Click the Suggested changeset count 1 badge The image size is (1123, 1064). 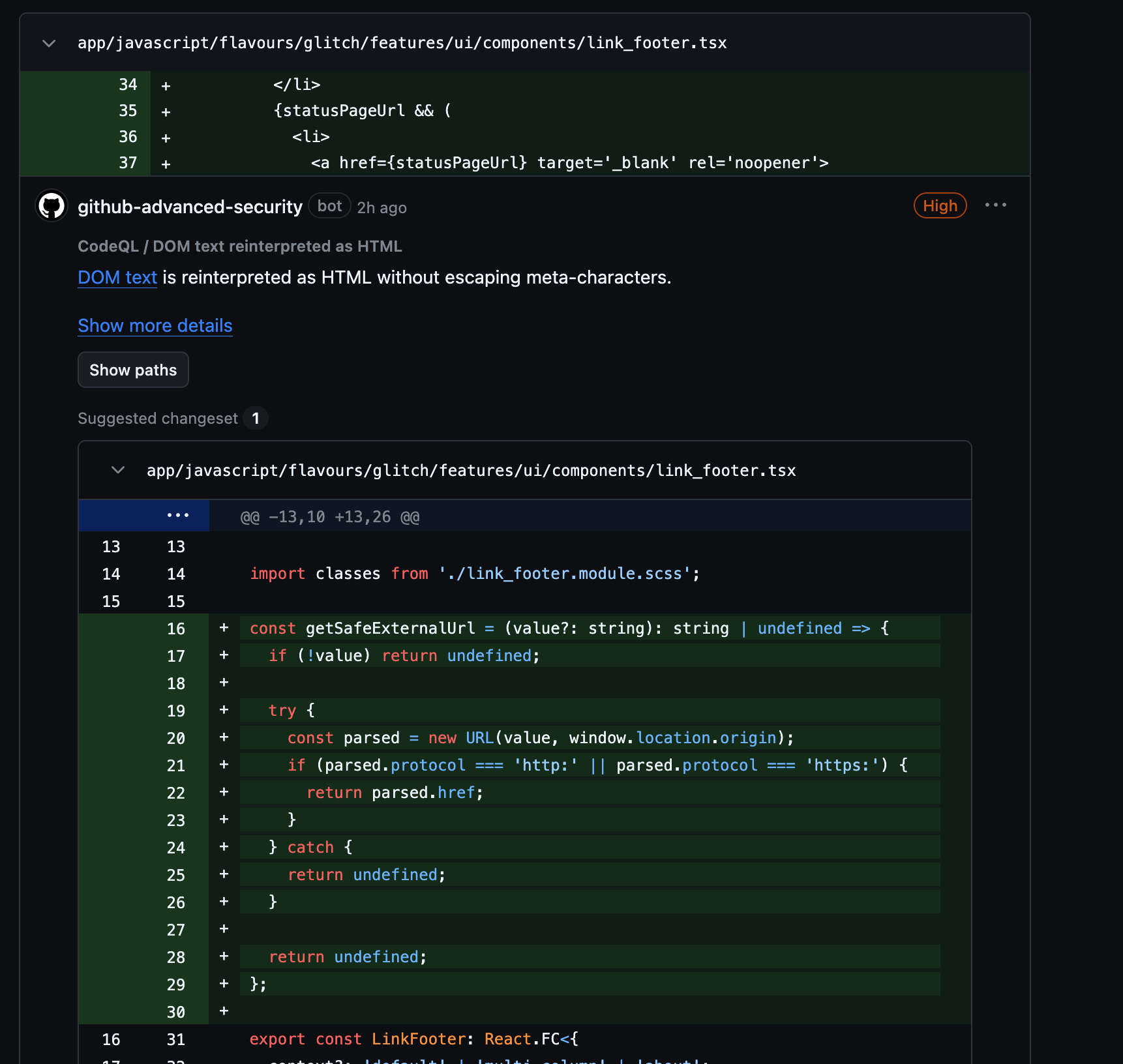[256, 419]
